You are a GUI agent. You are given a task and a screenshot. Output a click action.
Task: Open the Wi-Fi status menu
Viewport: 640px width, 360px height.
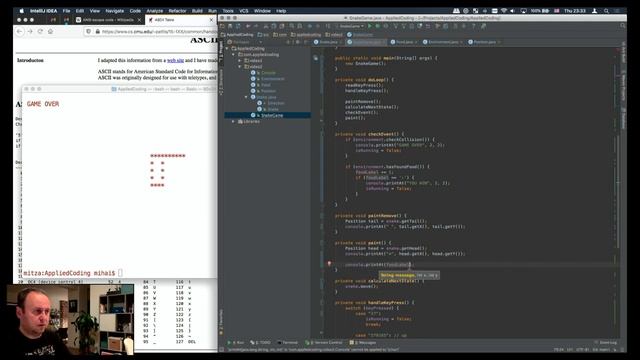click(x=504, y=11)
